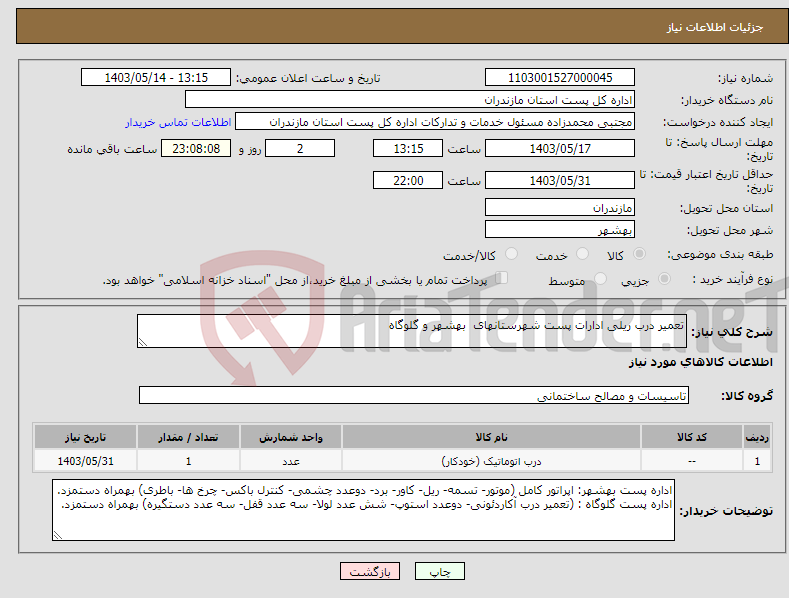Click the تاریخ و ساعت اعلان عمومی label
Screen dimensions: 789x598
[x=308, y=79]
